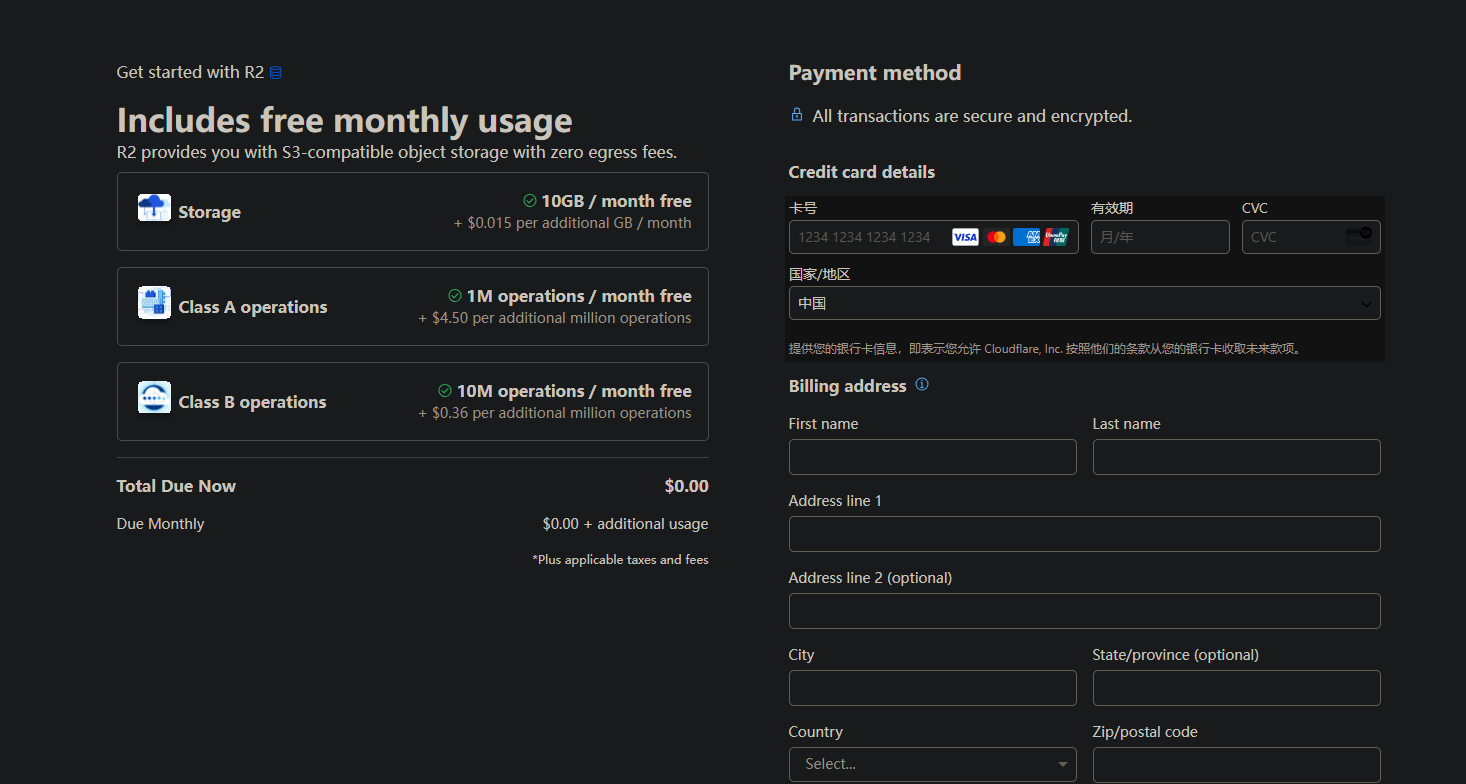Click the UnionPay card logo
This screenshot has height=784, width=1466.
(x=1056, y=237)
